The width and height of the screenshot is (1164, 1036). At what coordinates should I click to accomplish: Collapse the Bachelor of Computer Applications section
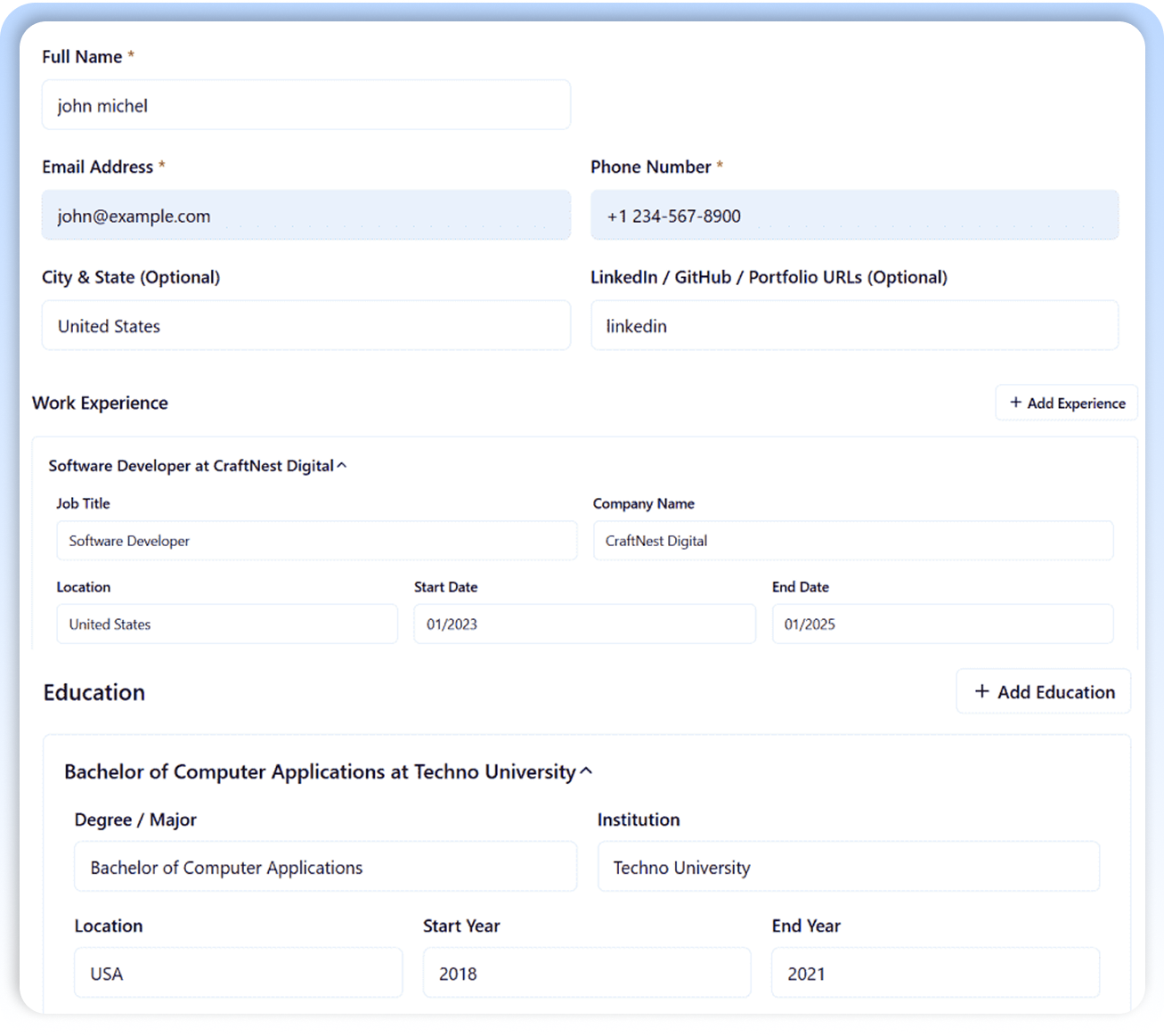586,771
